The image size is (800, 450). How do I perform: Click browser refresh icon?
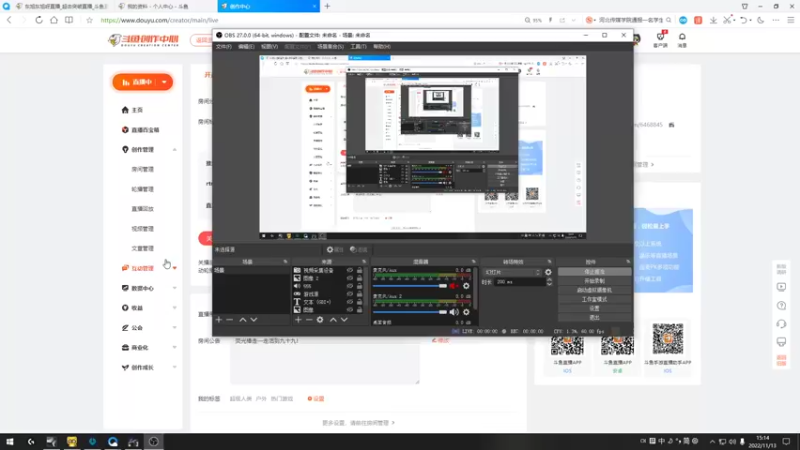pyautogui.click(x=39, y=20)
